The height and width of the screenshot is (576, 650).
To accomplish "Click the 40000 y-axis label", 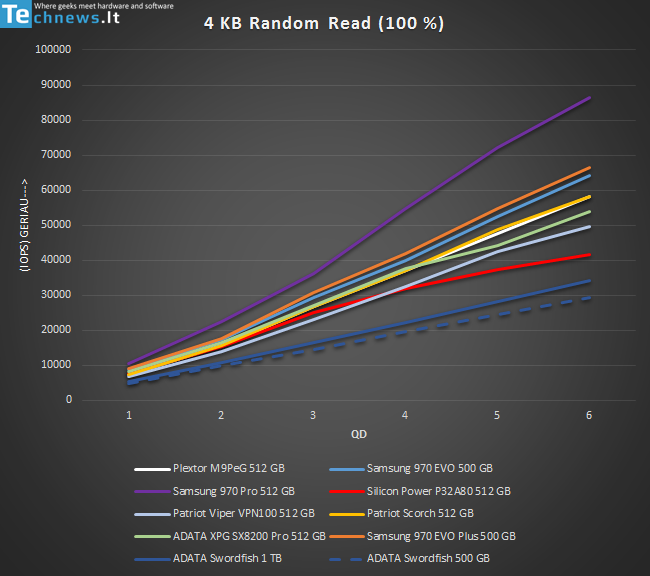I will [56, 260].
